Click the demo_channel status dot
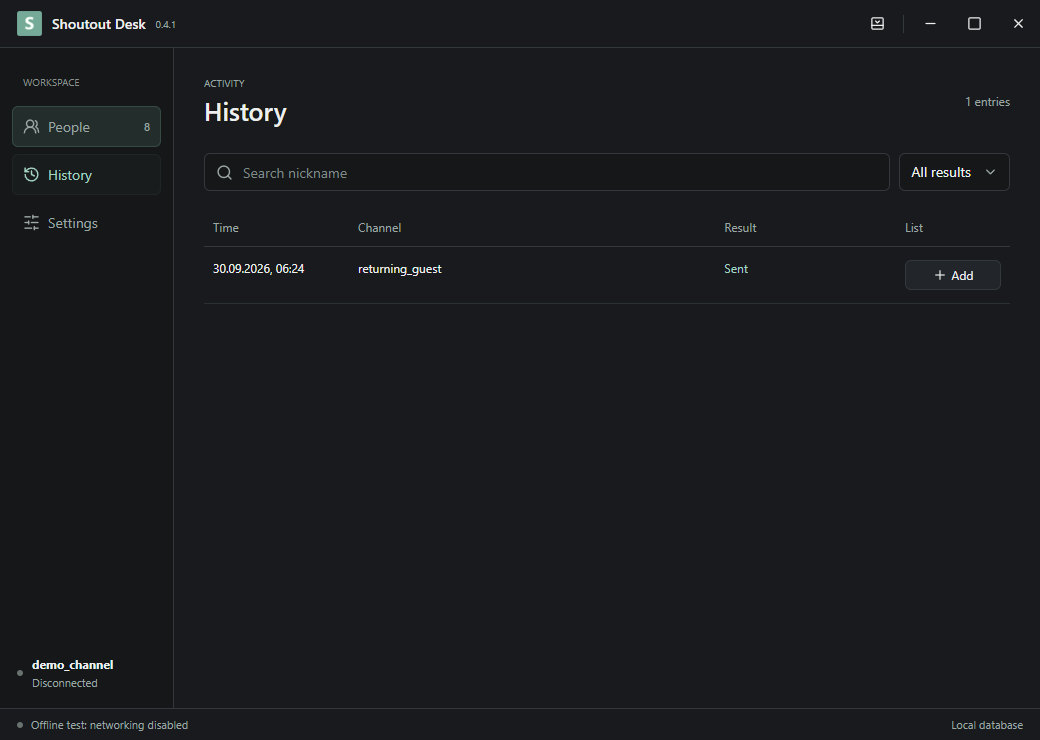1040x740 pixels. tap(20, 673)
